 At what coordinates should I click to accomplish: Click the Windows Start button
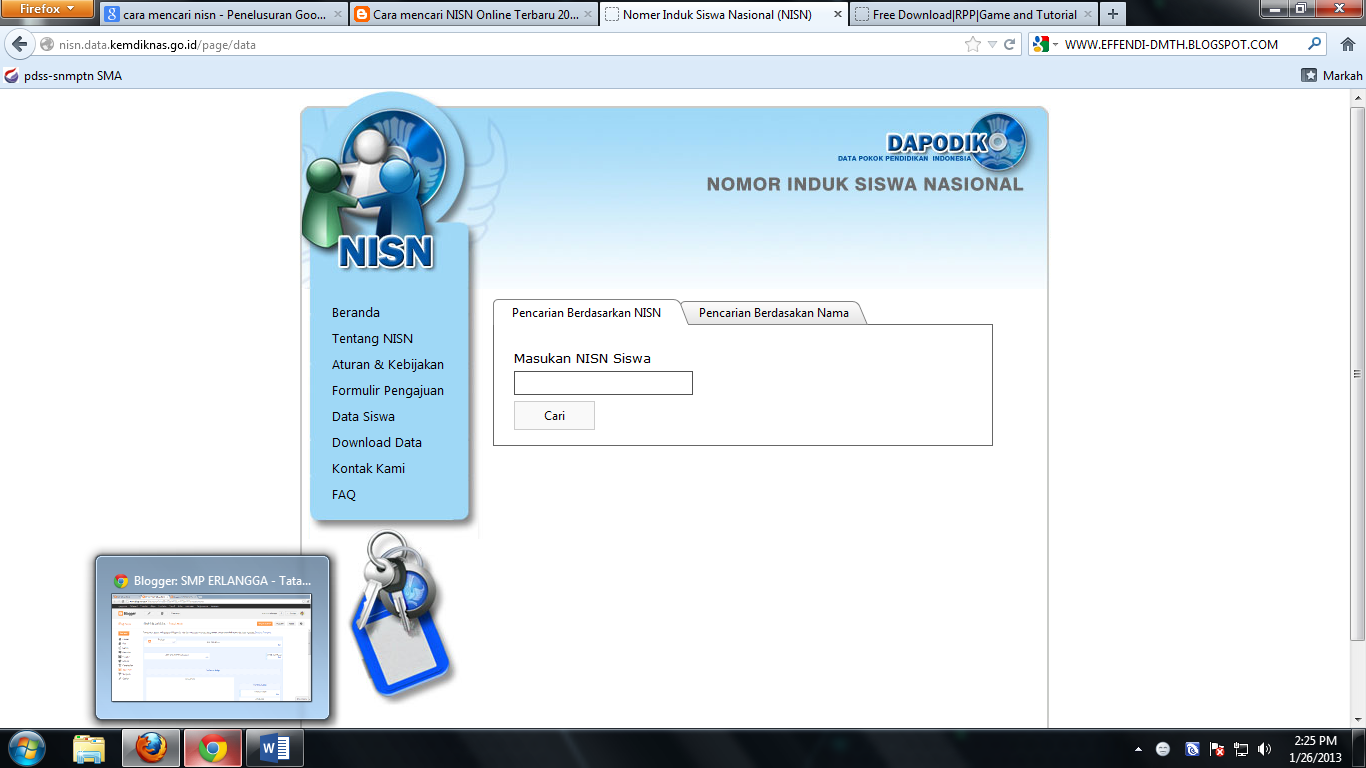27,748
